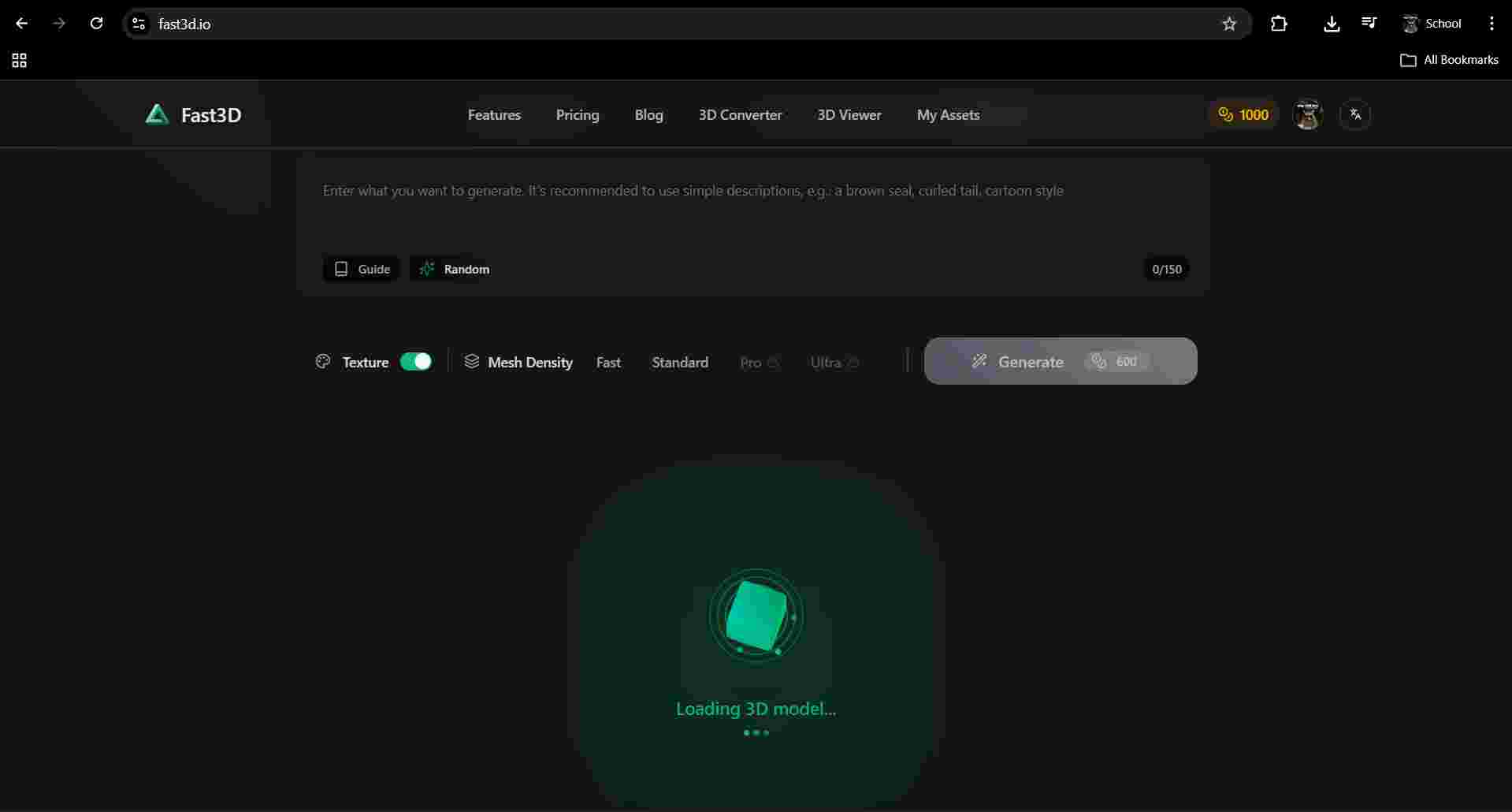Go to My Assets

pos(948,115)
